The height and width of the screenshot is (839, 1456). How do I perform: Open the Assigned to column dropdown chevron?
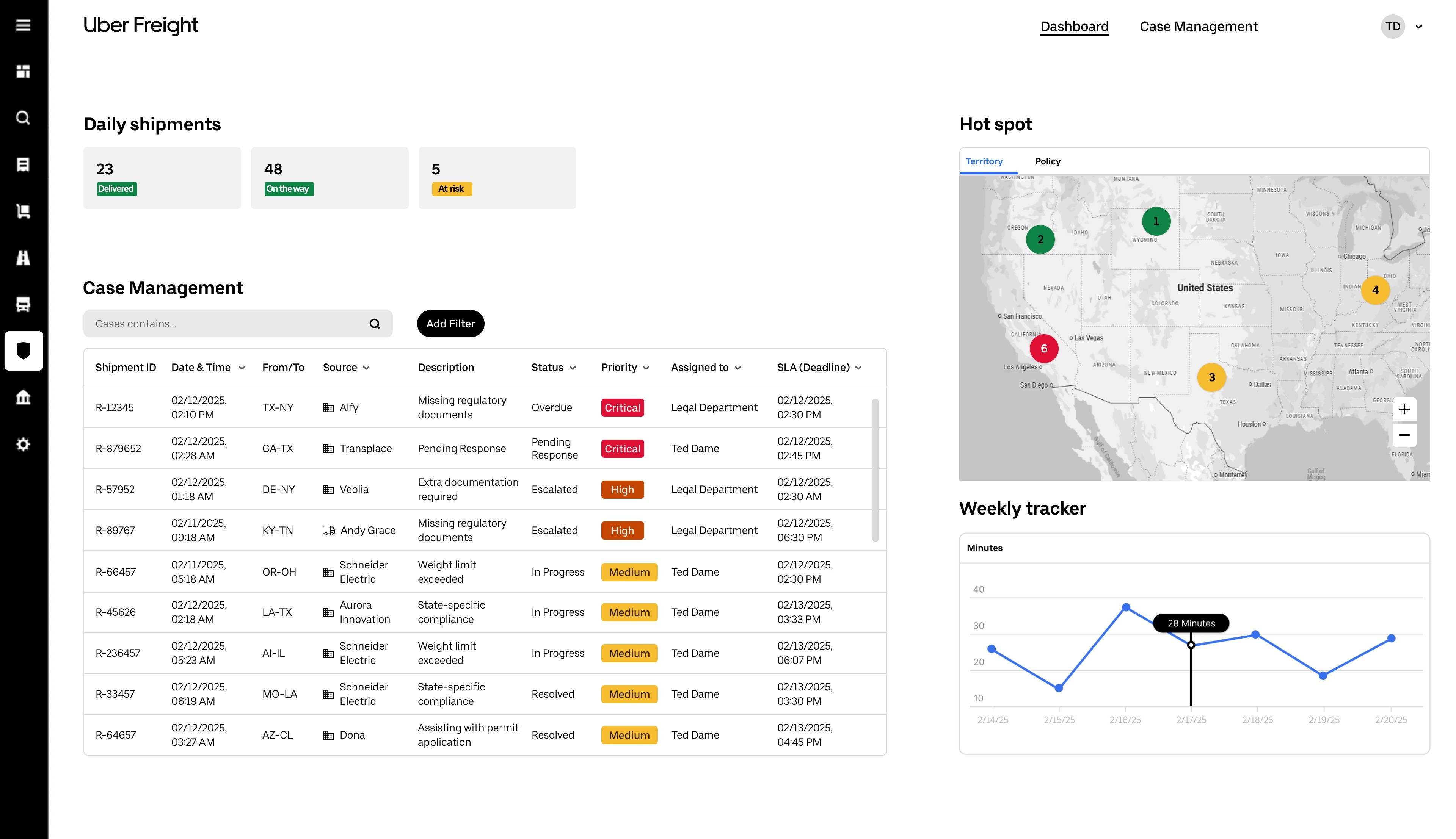click(x=738, y=368)
